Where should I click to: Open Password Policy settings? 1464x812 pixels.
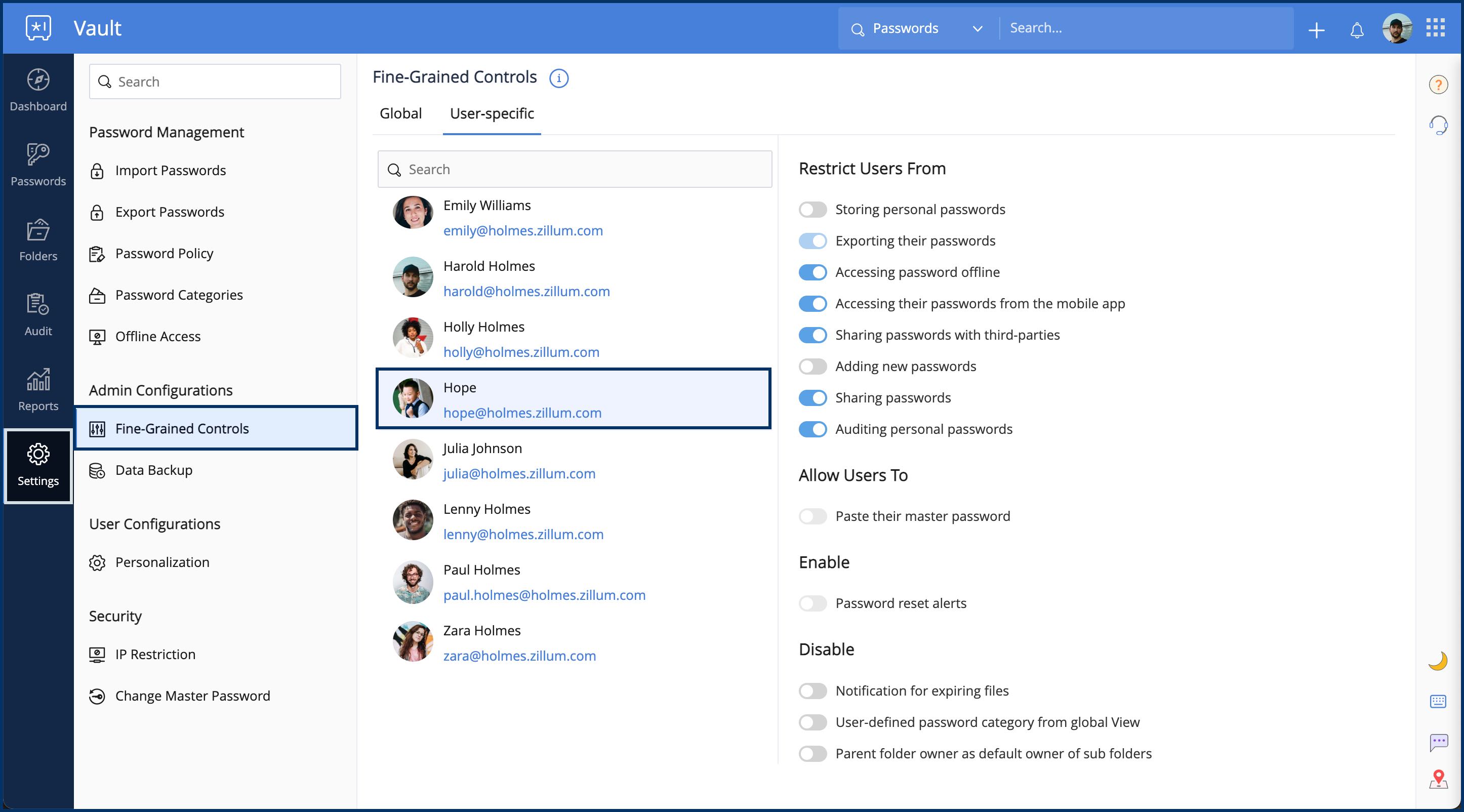tap(164, 254)
